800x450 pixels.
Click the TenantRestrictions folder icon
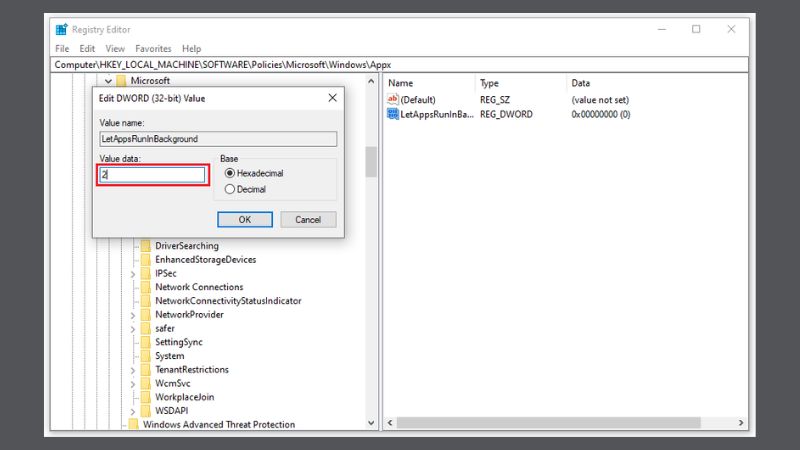pyautogui.click(x=146, y=370)
